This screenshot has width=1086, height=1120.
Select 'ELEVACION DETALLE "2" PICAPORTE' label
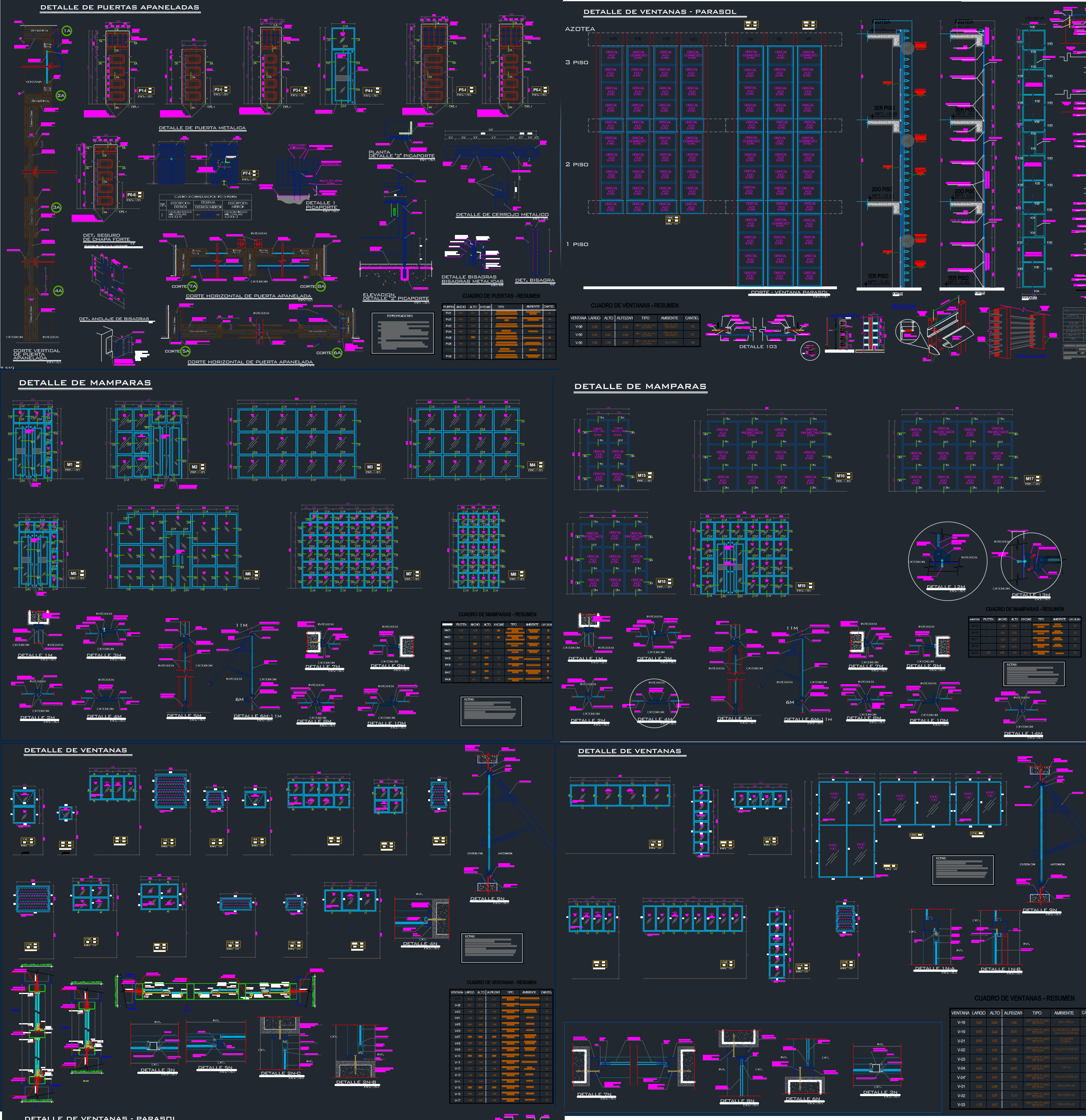pyautogui.click(x=395, y=297)
